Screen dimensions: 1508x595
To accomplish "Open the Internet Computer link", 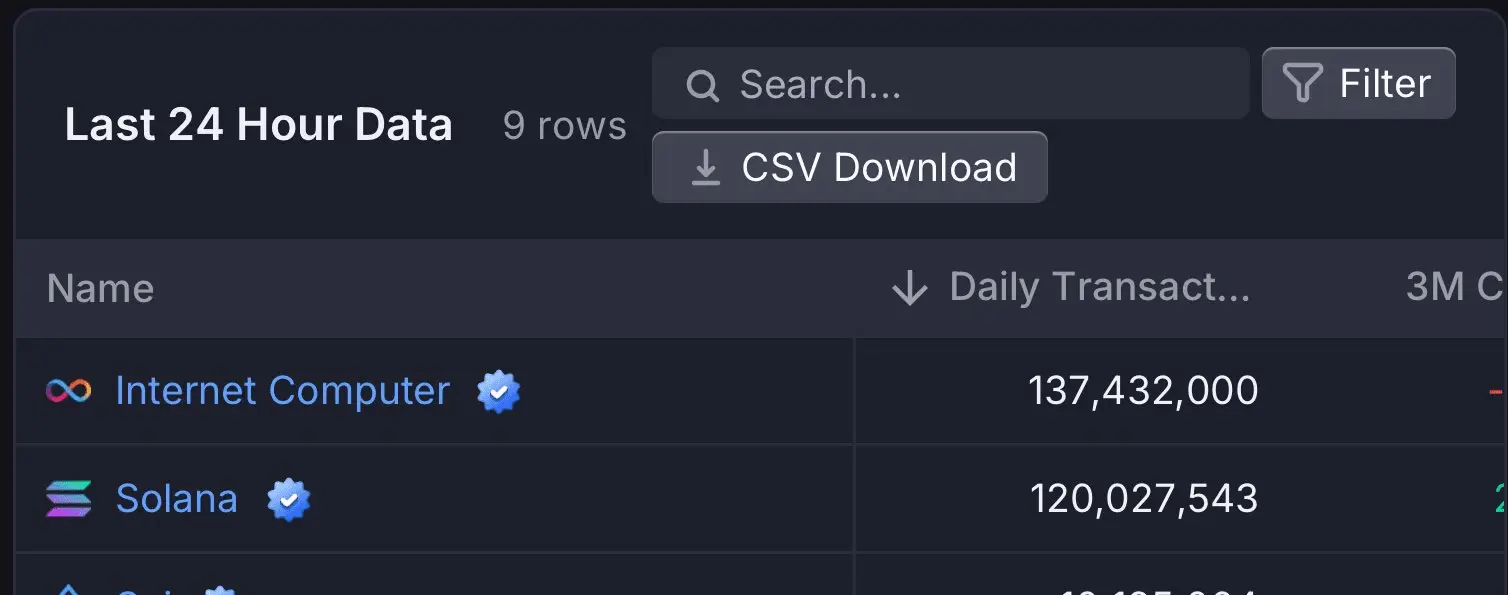I will pos(283,391).
